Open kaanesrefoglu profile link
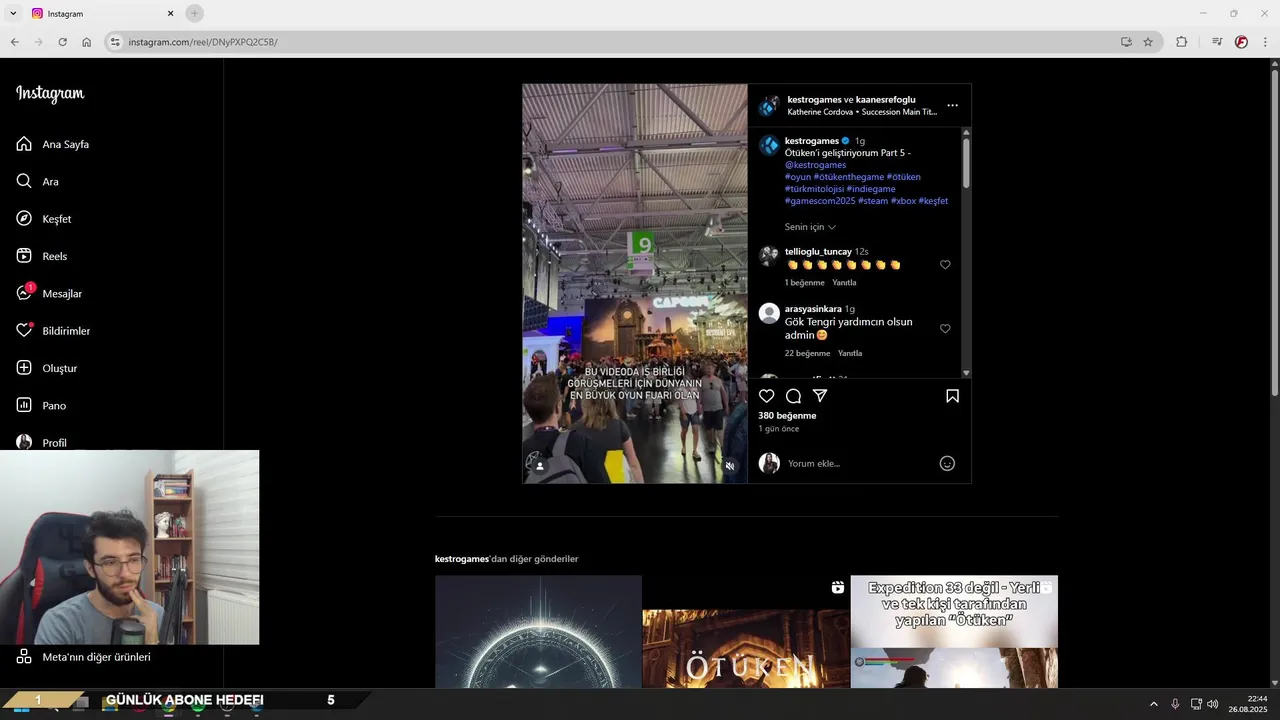Viewport: 1280px width, 720px height. pyautogui.click(x=885, y=100)
